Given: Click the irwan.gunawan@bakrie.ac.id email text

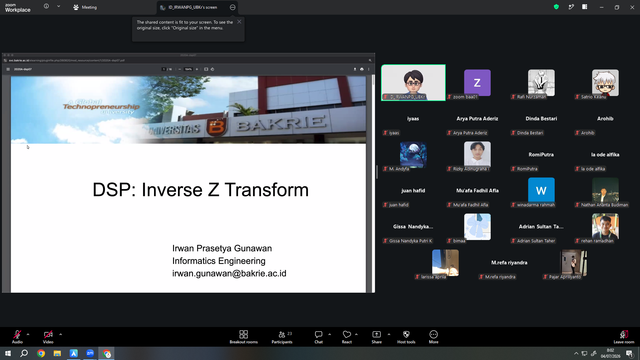Looking at the screenshot, I should click(x=229, y=273).
